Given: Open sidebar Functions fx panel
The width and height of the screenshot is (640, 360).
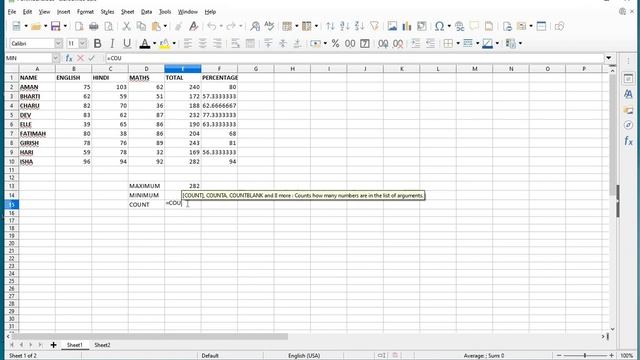Looking at the screenshot, I should click(628, 141).
